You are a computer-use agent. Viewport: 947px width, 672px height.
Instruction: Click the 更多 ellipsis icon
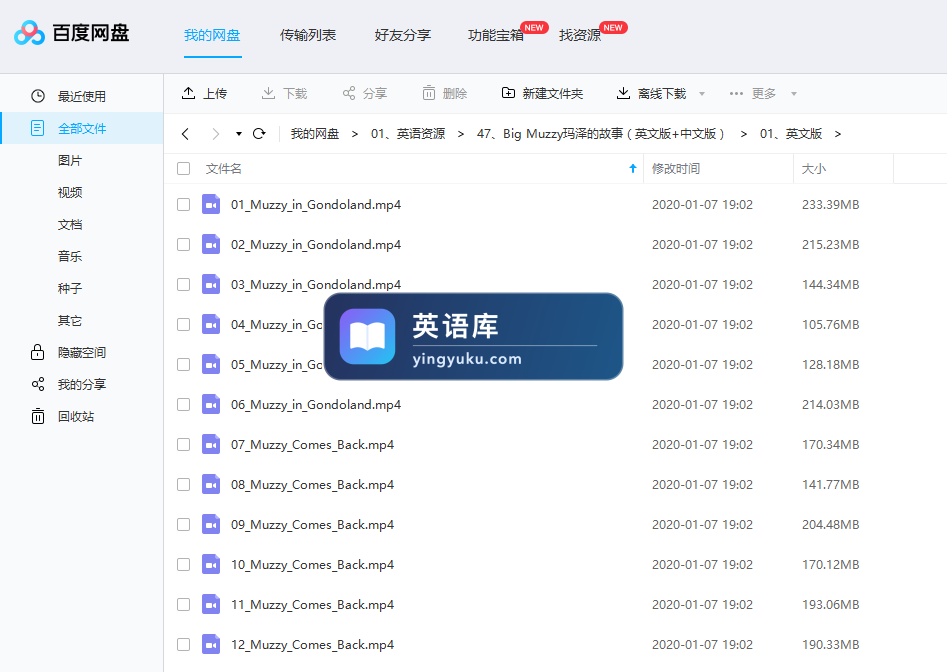pyautogui.click(x=736, y=94)
